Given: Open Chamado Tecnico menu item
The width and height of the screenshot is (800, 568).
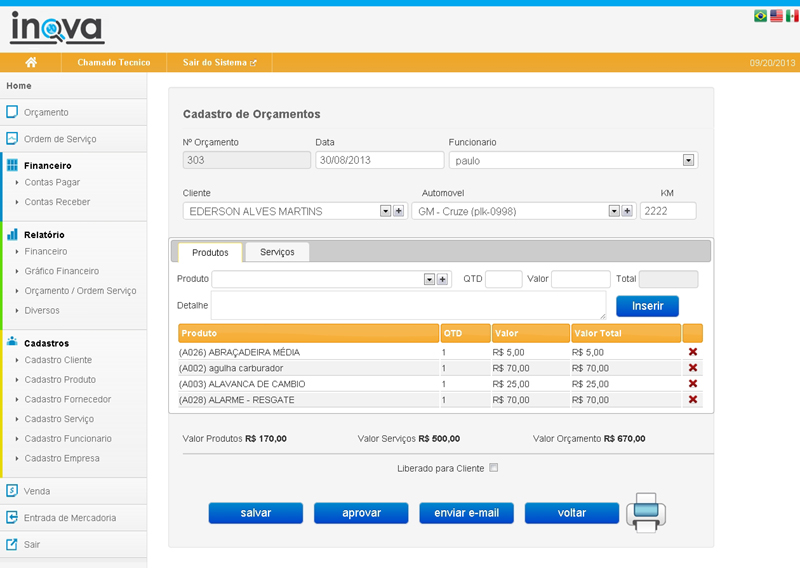Looking at the screenshot, I should pyautogui.click(x=114, y=62).
